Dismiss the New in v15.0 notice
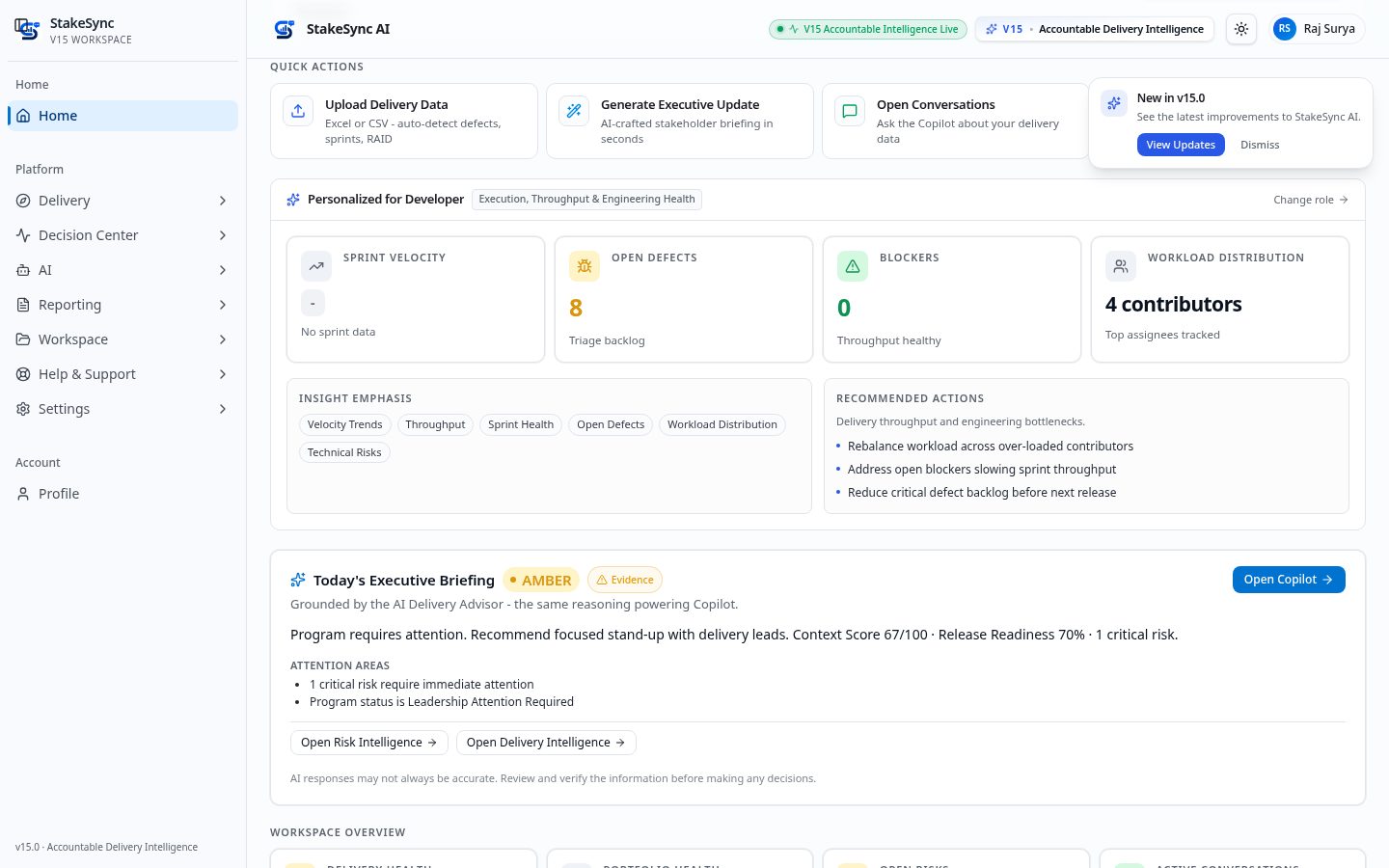 click(x=1260, y=145)
